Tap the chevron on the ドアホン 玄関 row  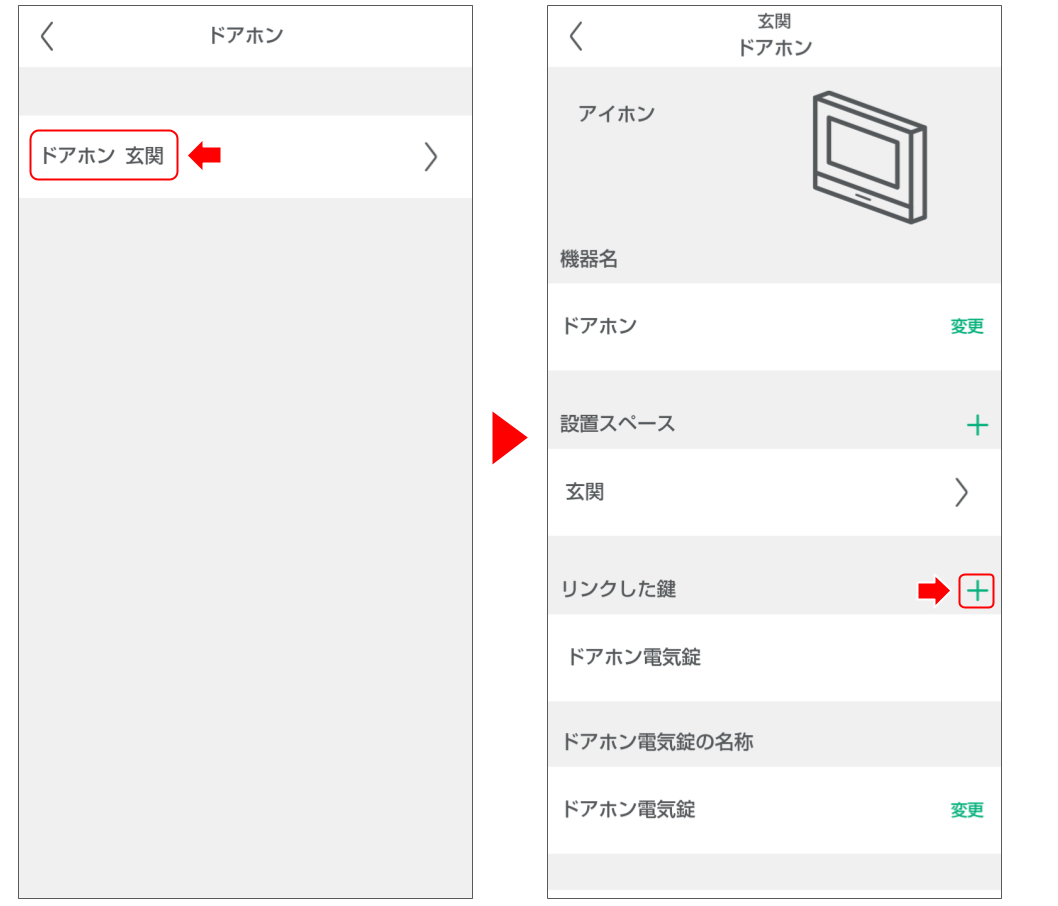click(430, 156)
